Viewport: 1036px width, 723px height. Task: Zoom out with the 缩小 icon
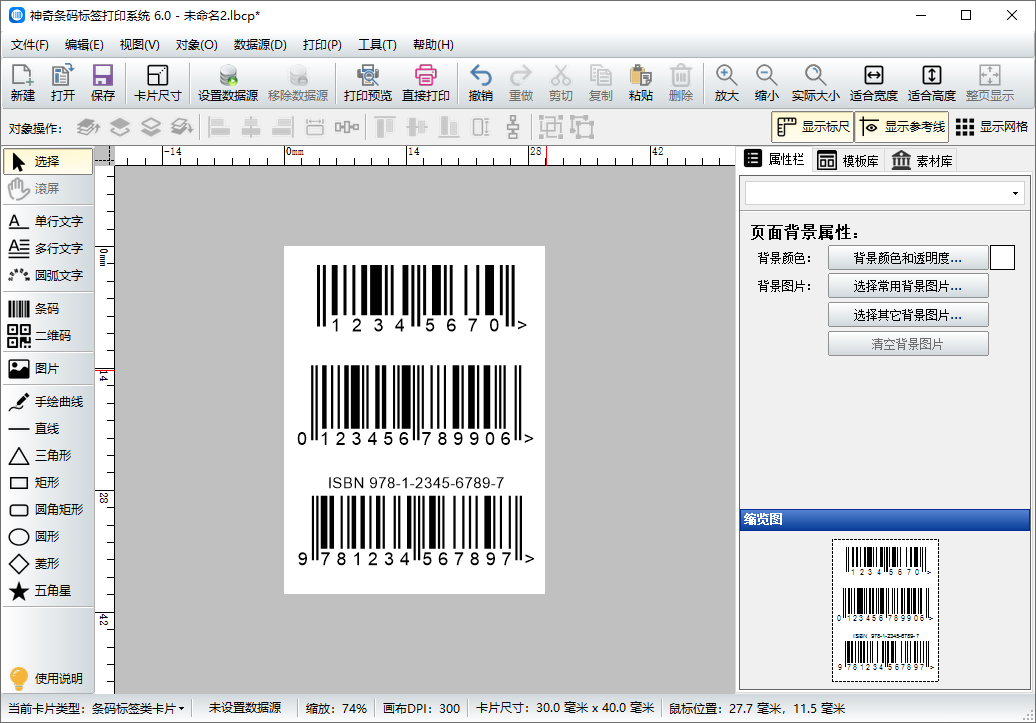coord(766,83)
